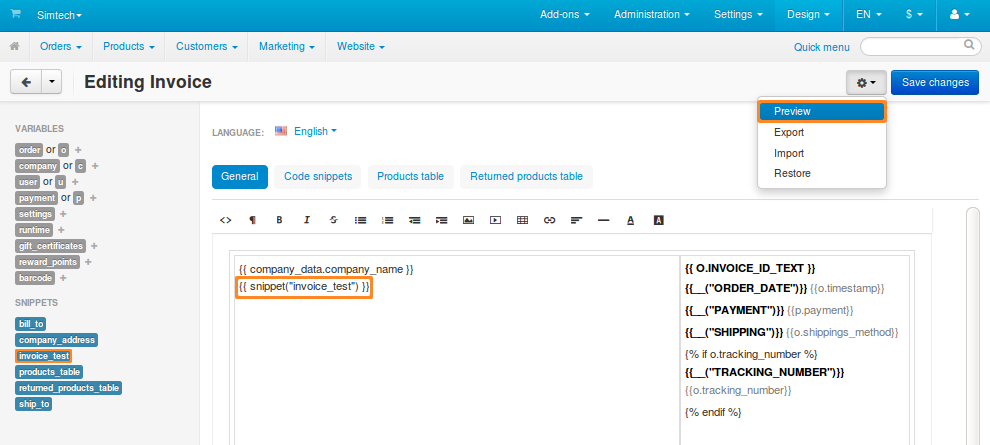The width and height of the screenshot is (990, 445).
Task: Open the currency dollar dropdown
Action: 914,15
